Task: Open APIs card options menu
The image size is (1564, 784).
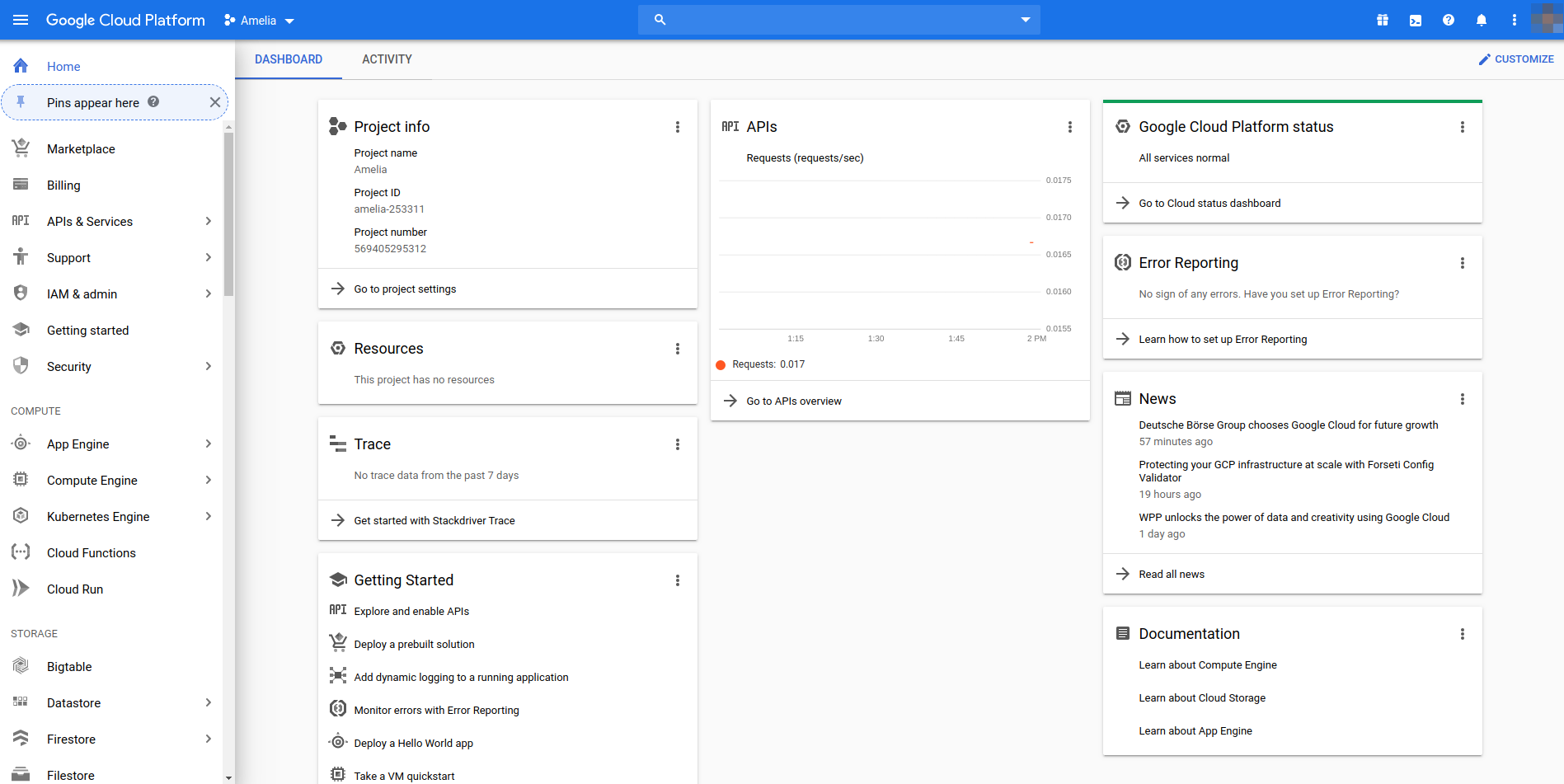Action: [x=1070, y=127]
